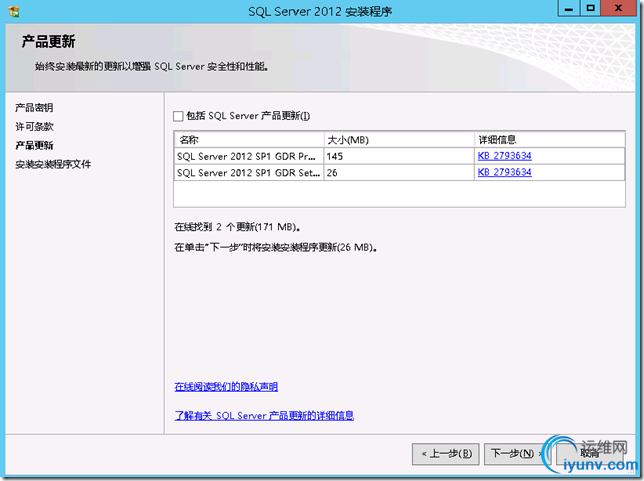The height and width of the screenshot is (481, 644).
Task: Click the 取消 cancel button
Action: (x=589, y=454)
